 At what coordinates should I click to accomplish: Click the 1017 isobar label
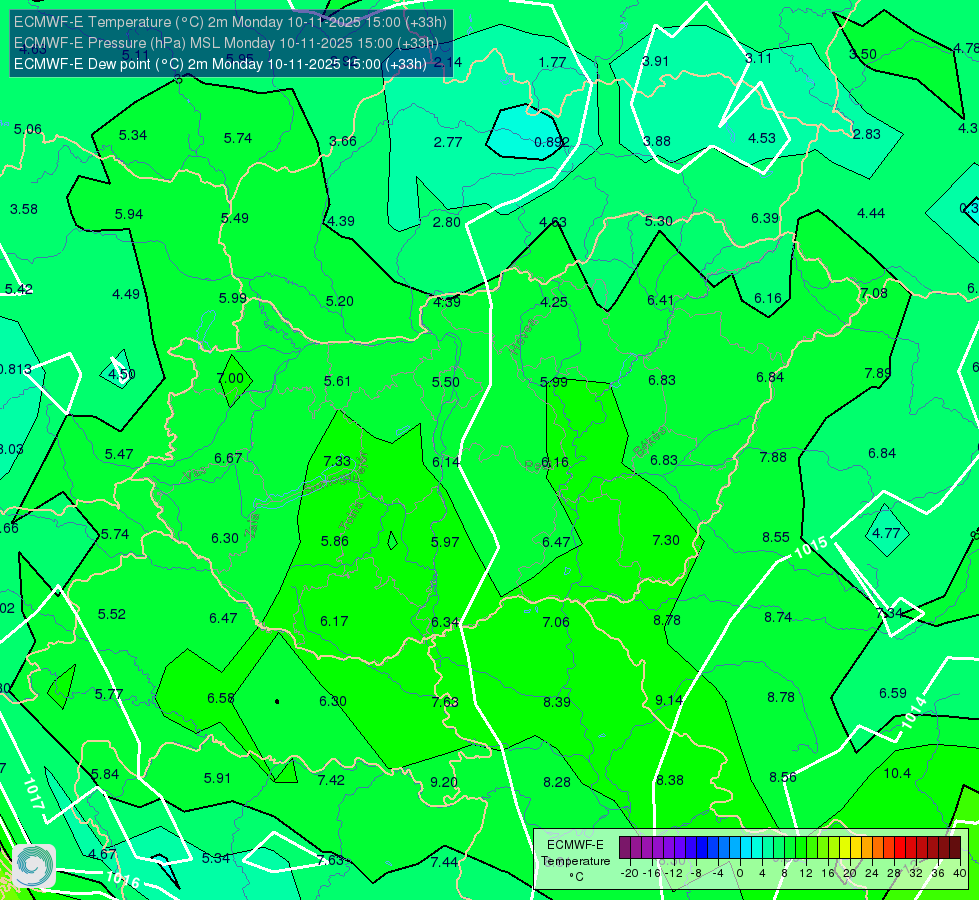click(34, 794)
